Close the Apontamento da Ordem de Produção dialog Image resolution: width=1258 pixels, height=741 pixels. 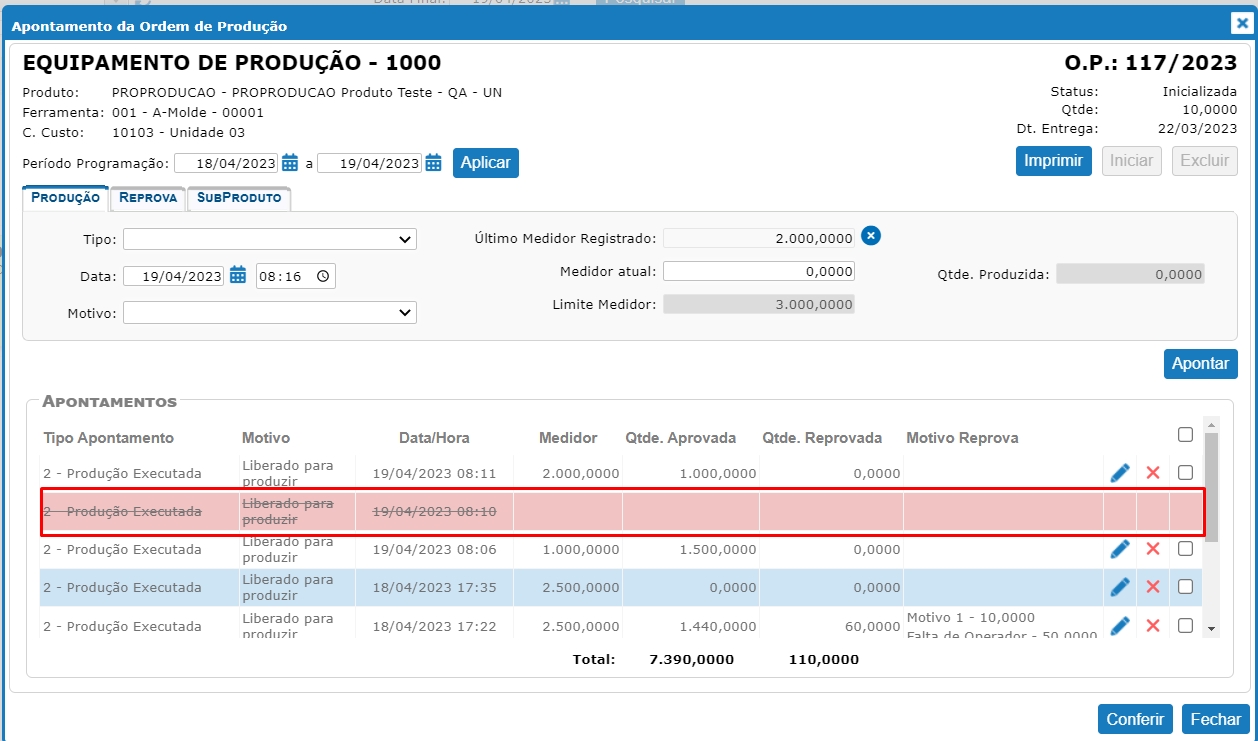(1240, 24)
